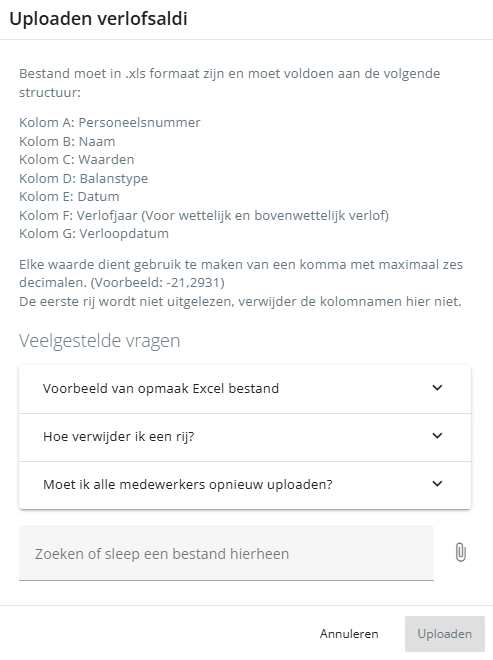Click the paperclip attach file icon
This screenshot has height=660, width=493.
(x=461, y=552)
